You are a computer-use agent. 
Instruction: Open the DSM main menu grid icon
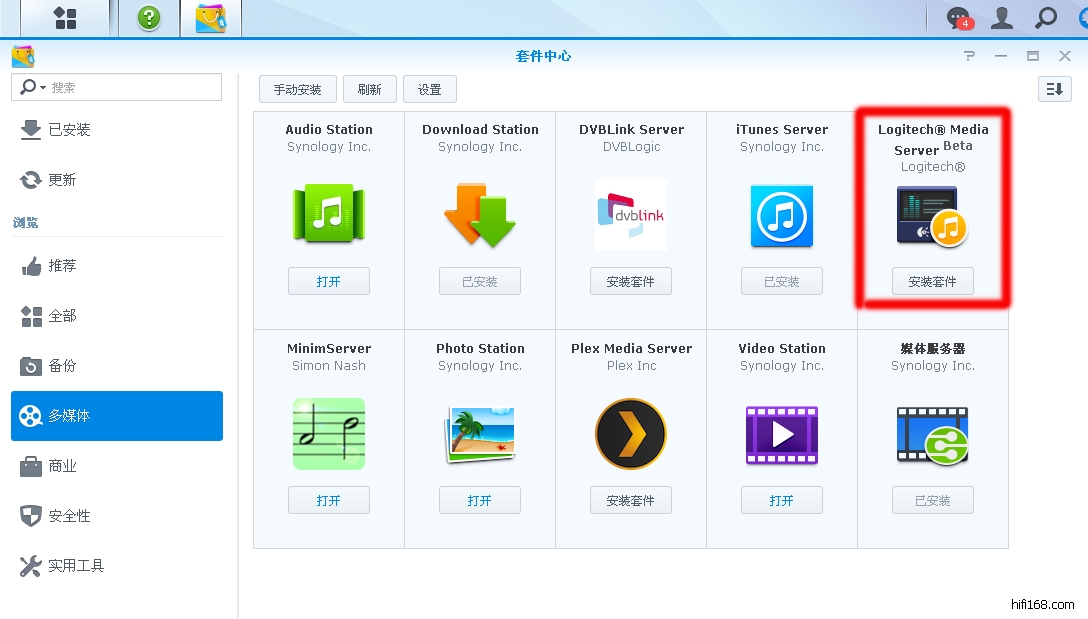(x=65, y=17)
